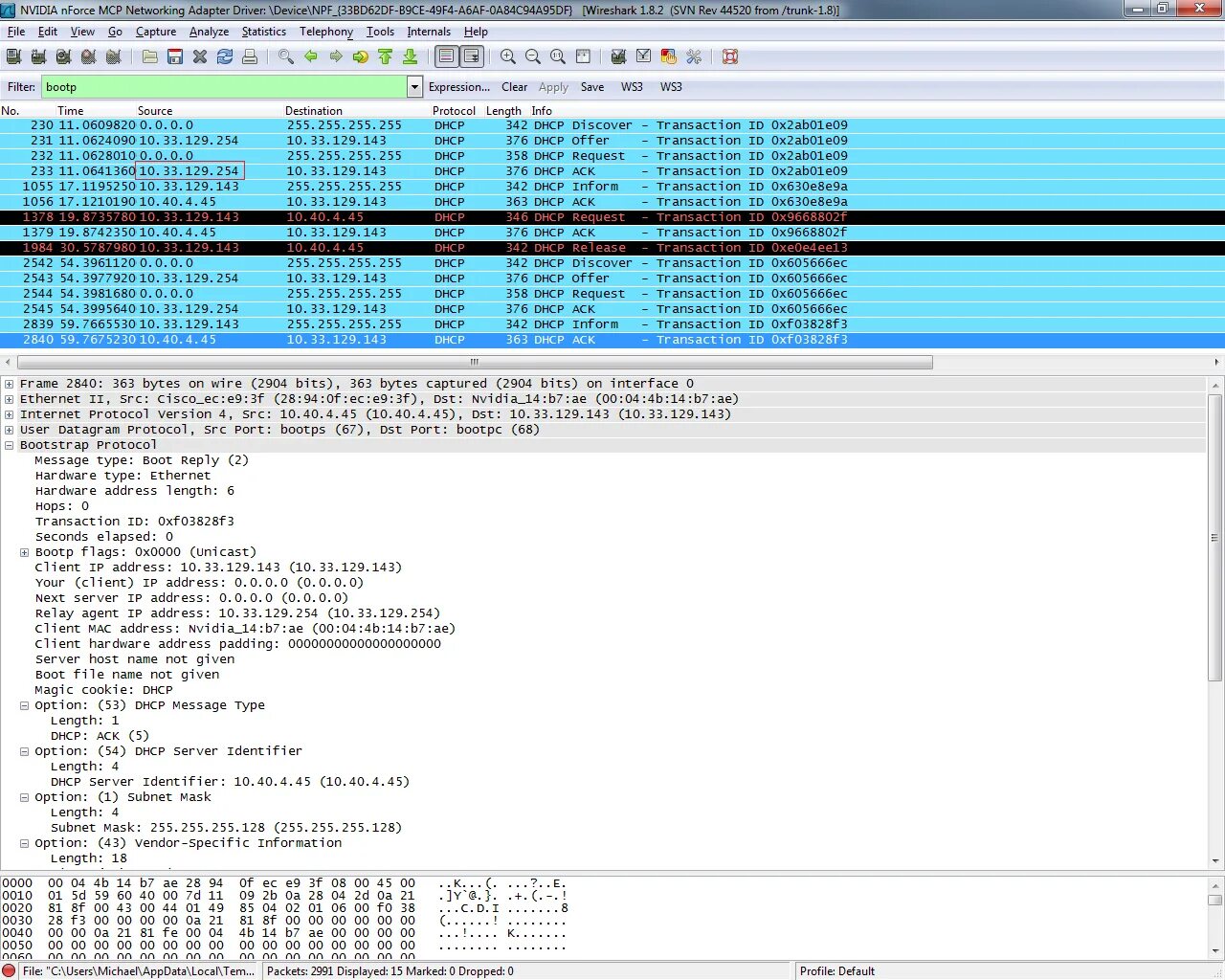Screen dimensions: 1225x980
Task: Open preferences wrench icon
Action: [694, 56]
